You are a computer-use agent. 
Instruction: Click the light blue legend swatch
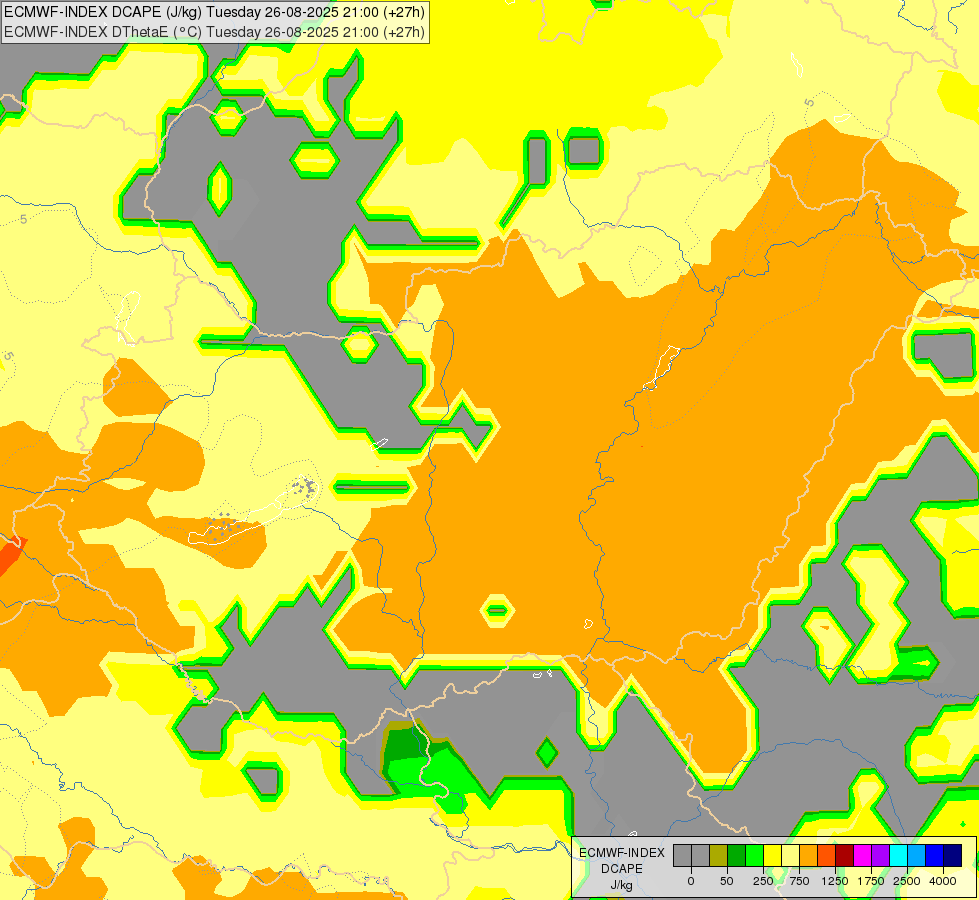[x=917, y=856]
